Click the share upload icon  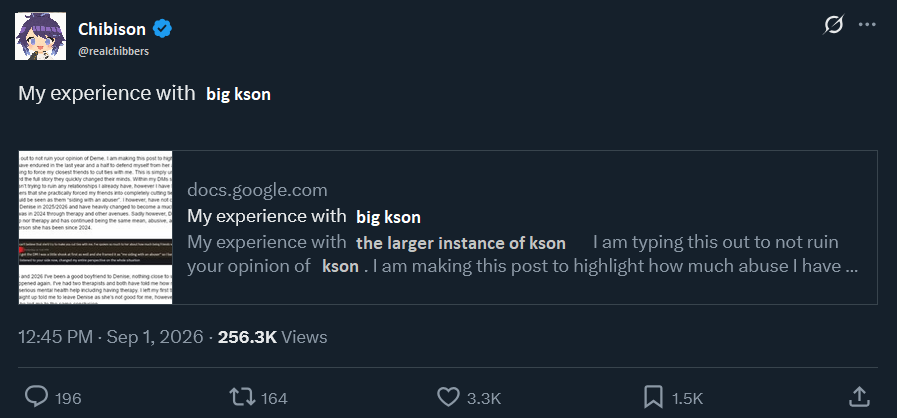[x=859, y=397]
